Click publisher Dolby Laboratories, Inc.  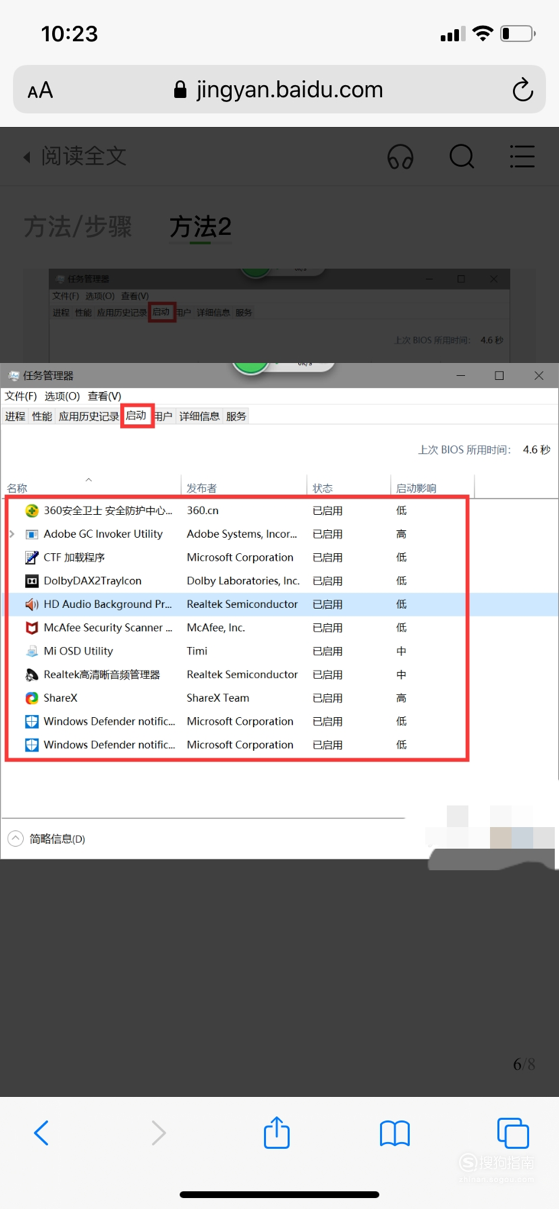click(x=243, y=581)
